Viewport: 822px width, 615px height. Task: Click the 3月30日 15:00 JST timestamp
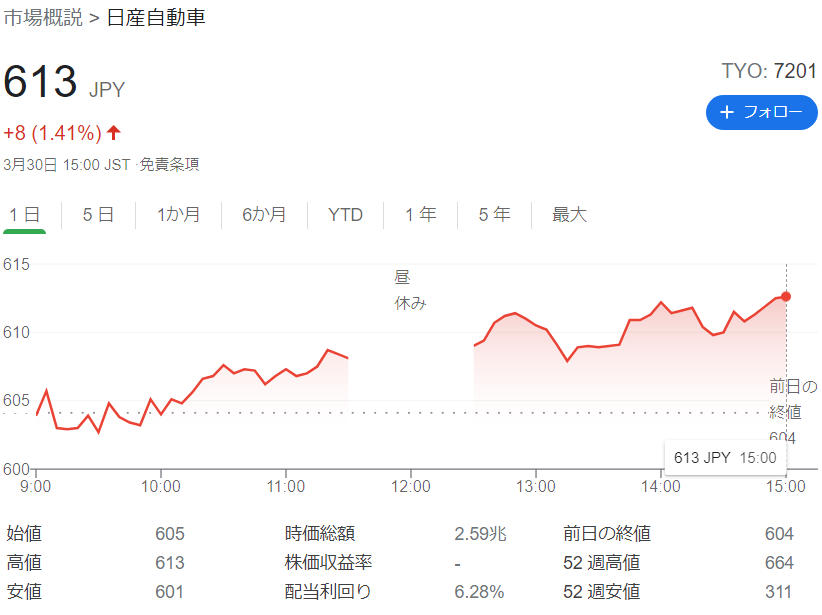[67, 165]
